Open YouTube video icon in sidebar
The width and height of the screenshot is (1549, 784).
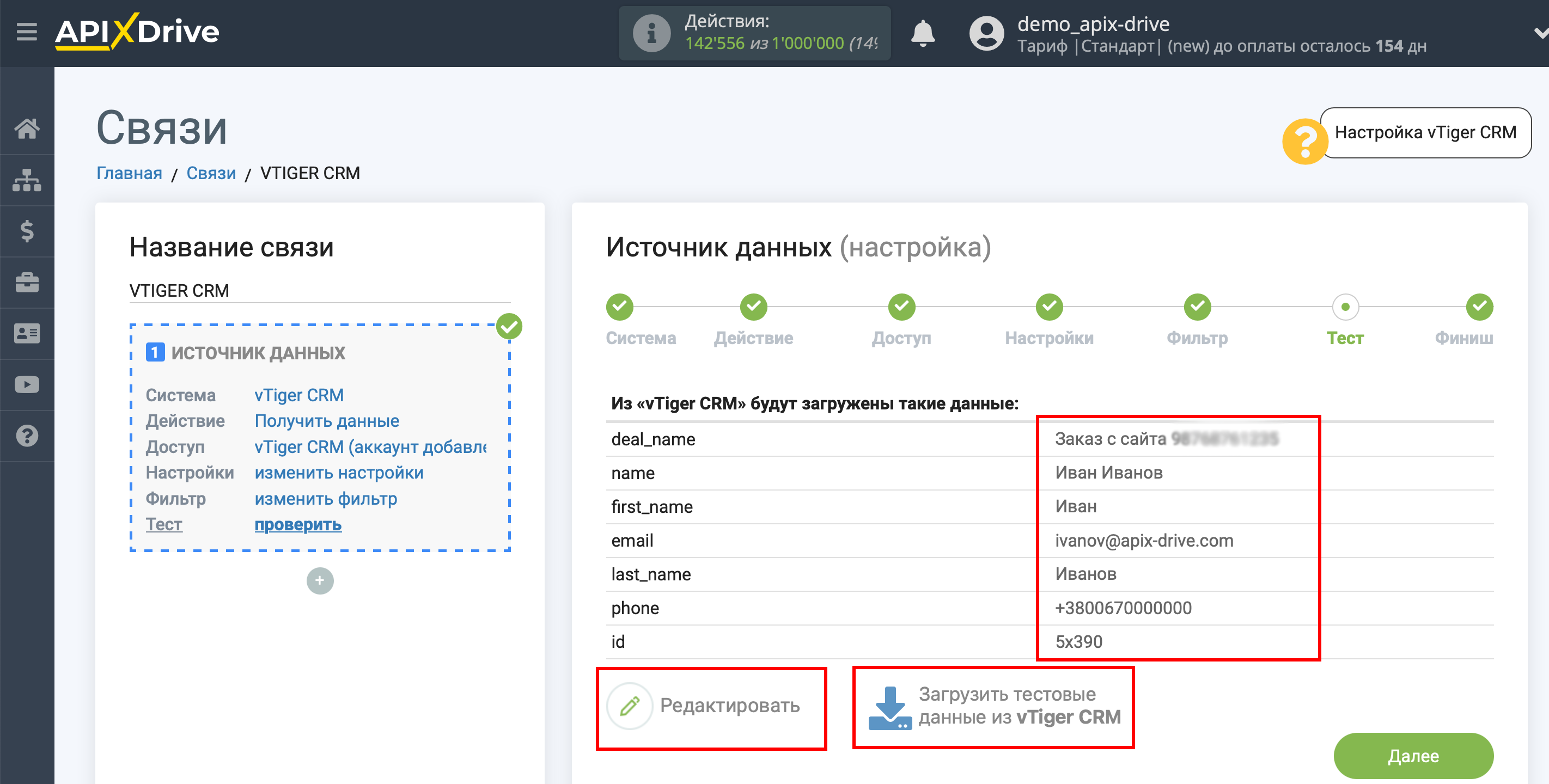pos(27,384)
